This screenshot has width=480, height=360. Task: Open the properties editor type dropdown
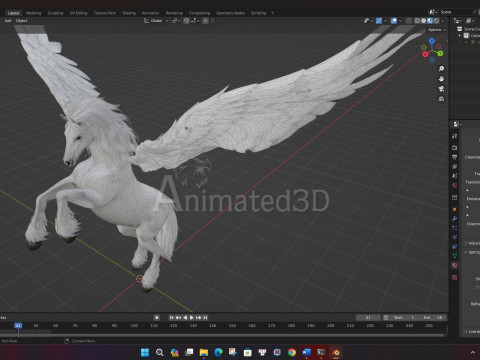[x=457, y=124]
